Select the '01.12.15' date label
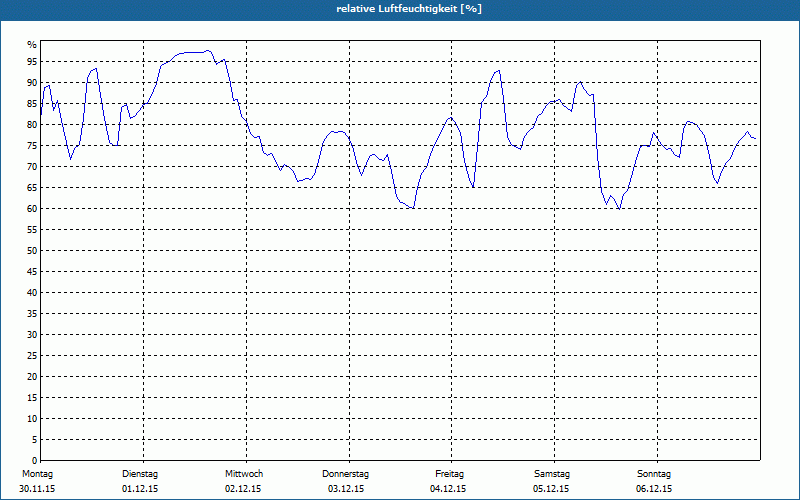800x500 pixels. point(140,489)
